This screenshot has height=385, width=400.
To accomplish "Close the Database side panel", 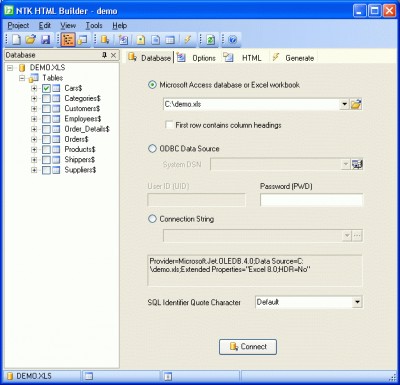I will [113, 55].
